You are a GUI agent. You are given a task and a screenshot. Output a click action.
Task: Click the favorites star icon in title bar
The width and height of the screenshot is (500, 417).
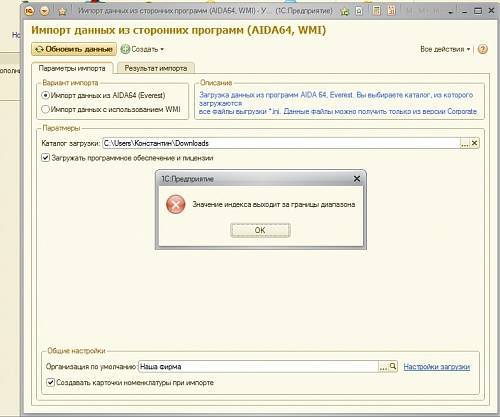(62, 11)
